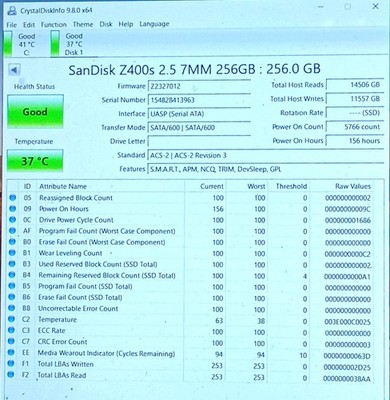Select raw value 003E000C0025

click(x=348, y=322)
